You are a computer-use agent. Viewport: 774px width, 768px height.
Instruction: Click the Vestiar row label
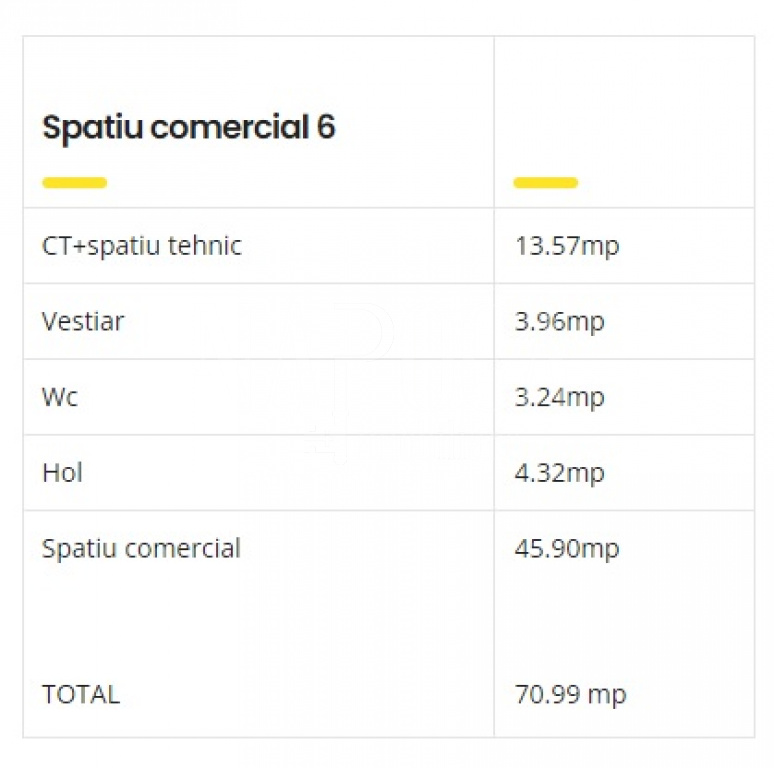[x=83, y=322]
